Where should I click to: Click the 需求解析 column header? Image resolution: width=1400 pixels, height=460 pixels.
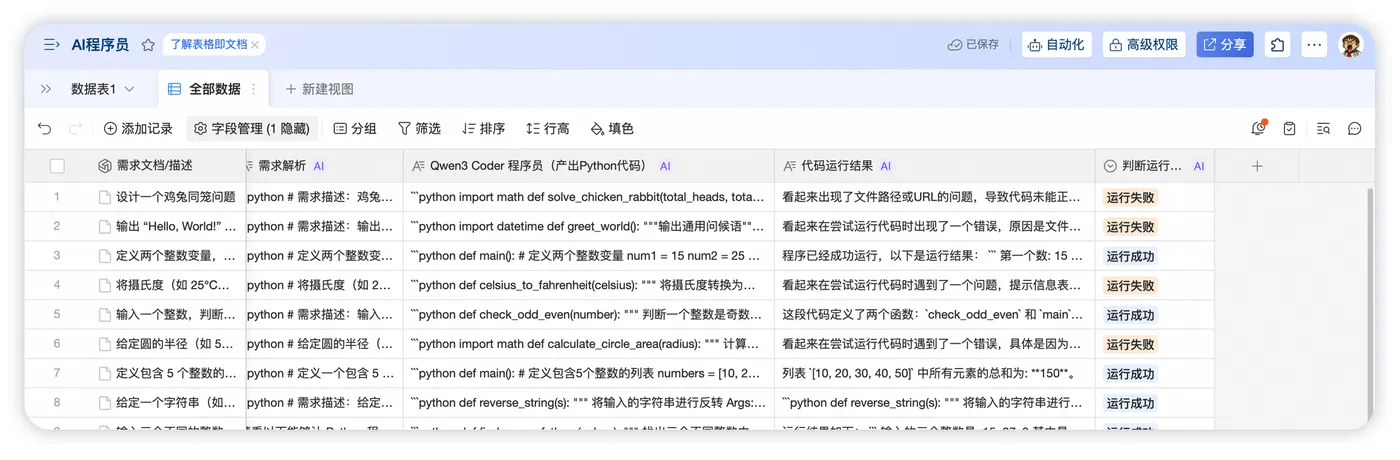[325, 166]
